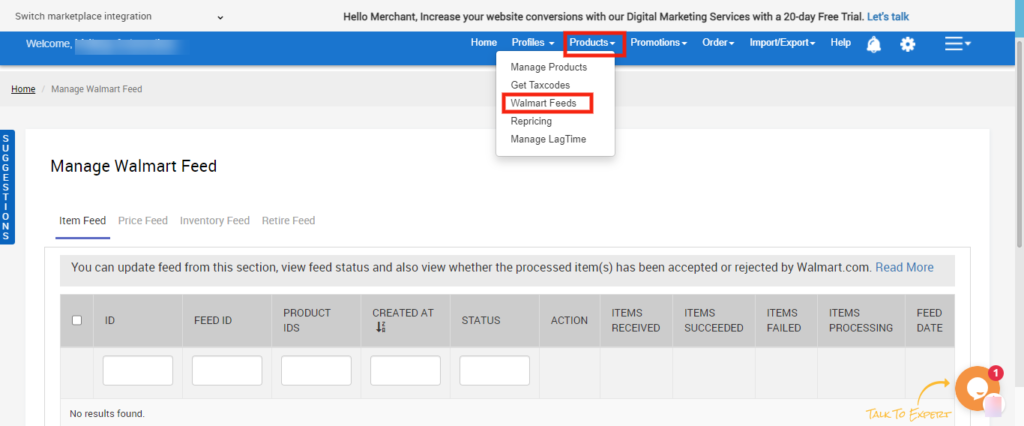
Task: Open the Promotions dropdown menu
Action: [658, 43]
